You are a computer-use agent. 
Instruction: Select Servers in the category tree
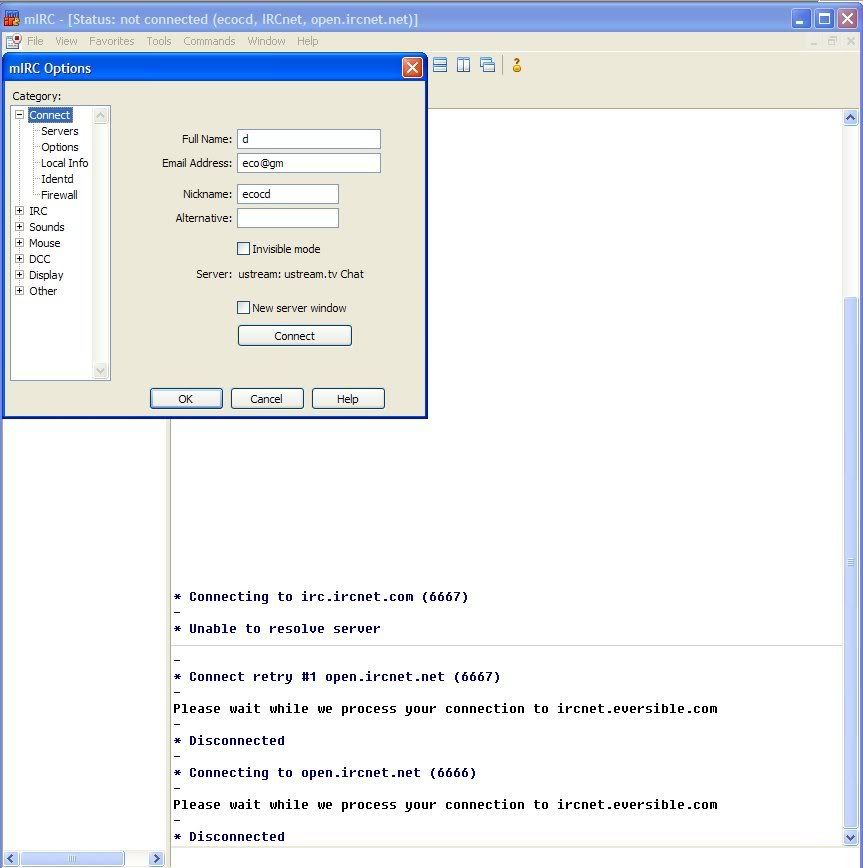tap(60, 131)
